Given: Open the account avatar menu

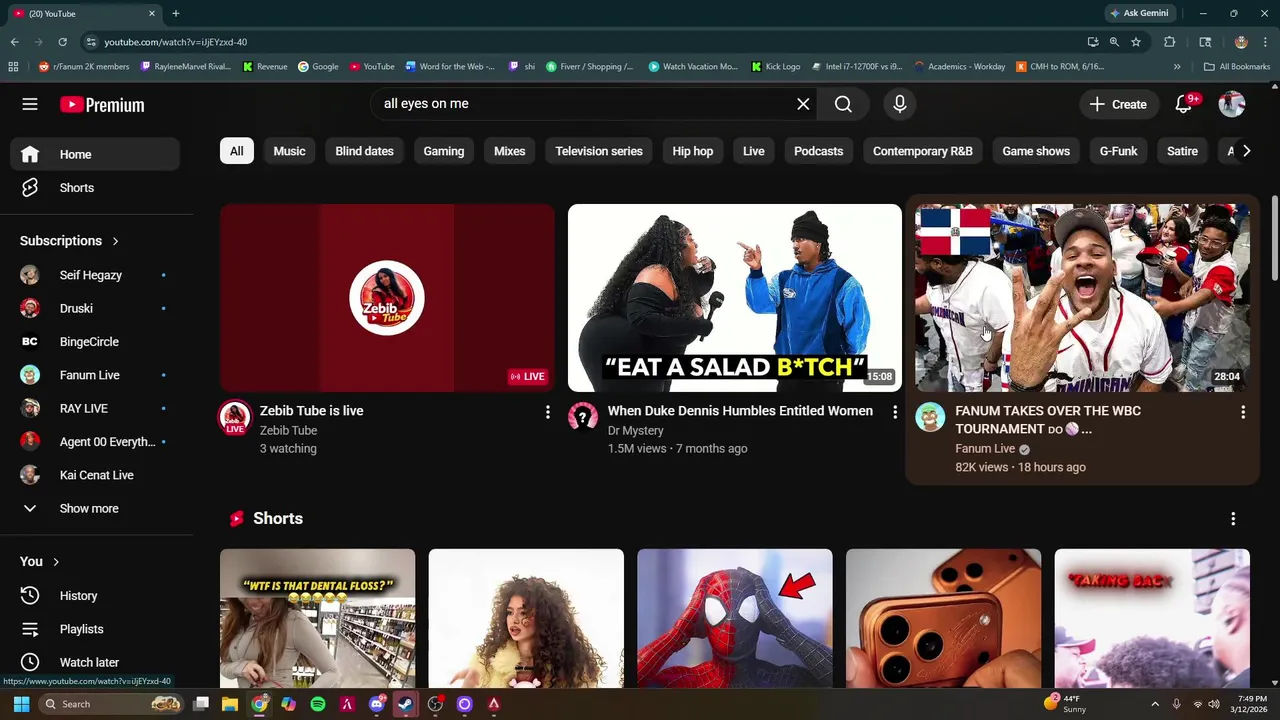Looking at the screenshot, I should [x=1232, y=104].
